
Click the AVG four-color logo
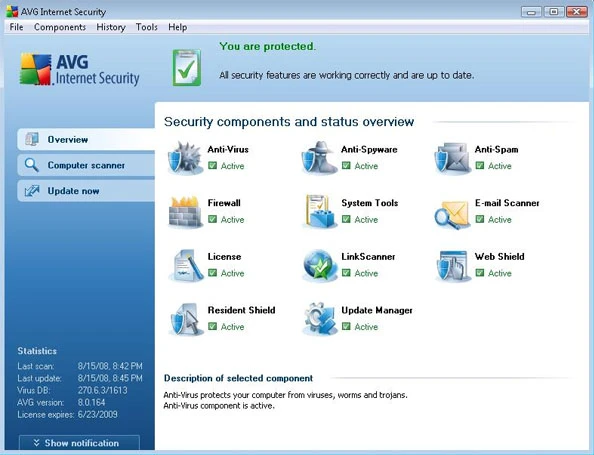pos(35,69)
